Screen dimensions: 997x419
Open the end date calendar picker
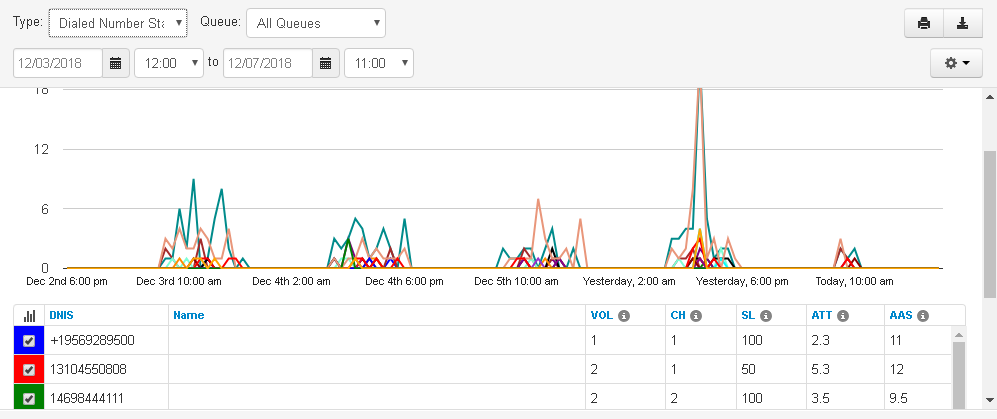coord(326,63)
